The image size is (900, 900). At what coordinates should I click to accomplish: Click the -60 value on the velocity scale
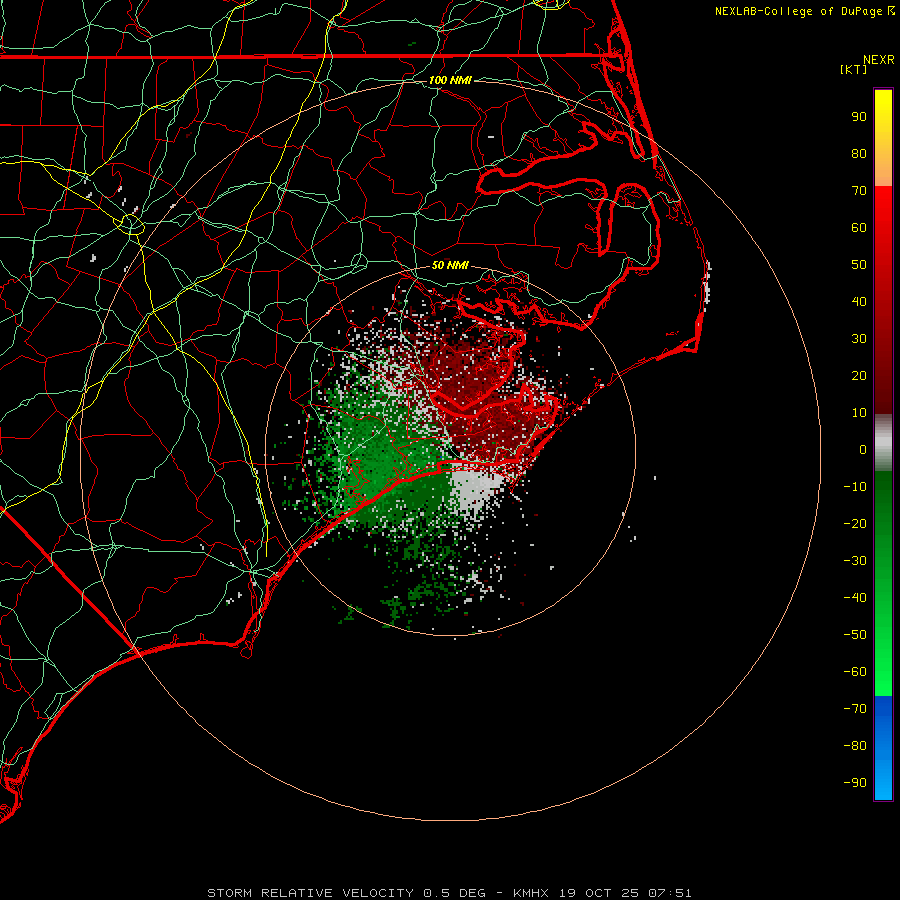click(x=855, y=672)
